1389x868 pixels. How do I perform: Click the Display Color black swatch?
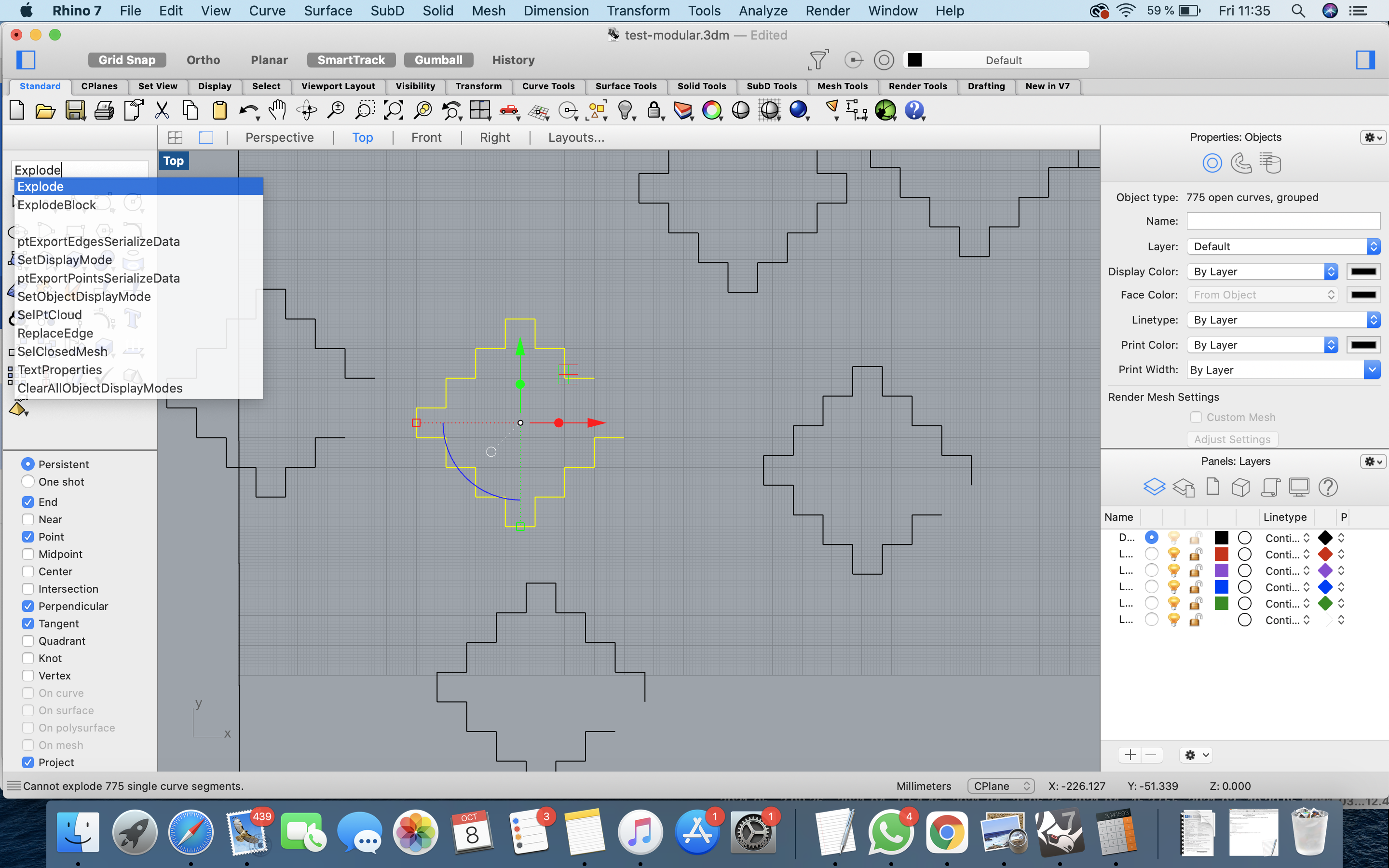[1364, 271]
